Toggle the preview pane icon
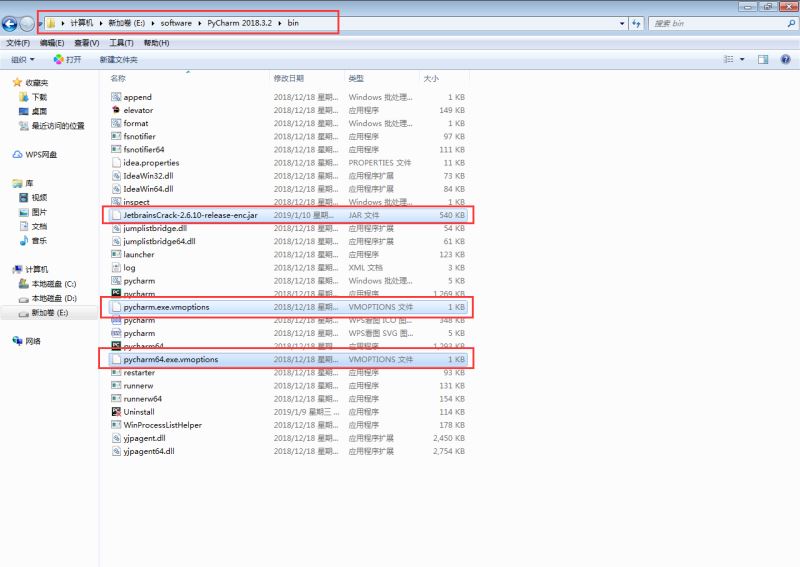Viewport: 800px width, 567px height. [x=763, y=60]
